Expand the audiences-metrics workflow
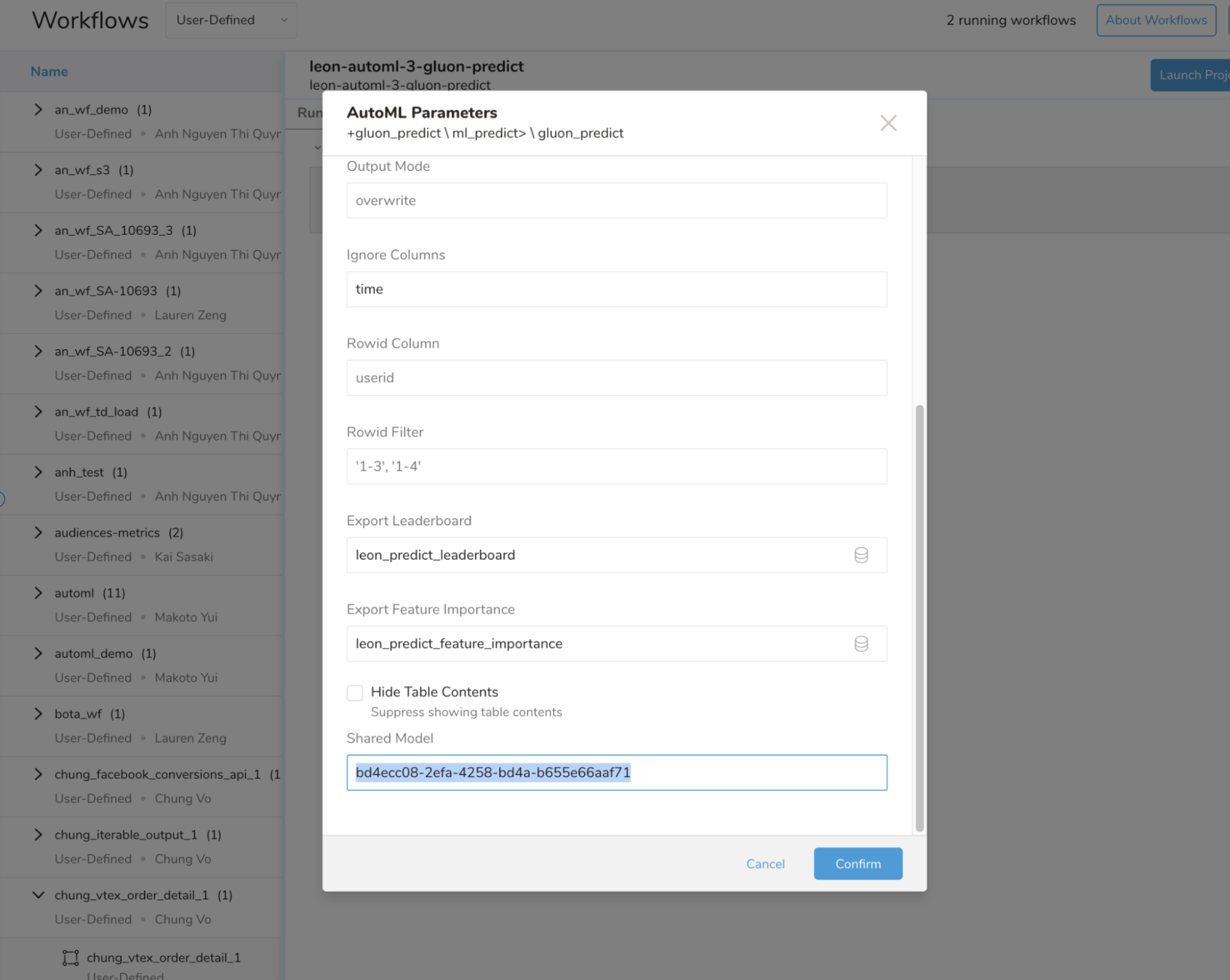Image resolution: width=1230 pixels, height=980 pixels. [38, 532]
